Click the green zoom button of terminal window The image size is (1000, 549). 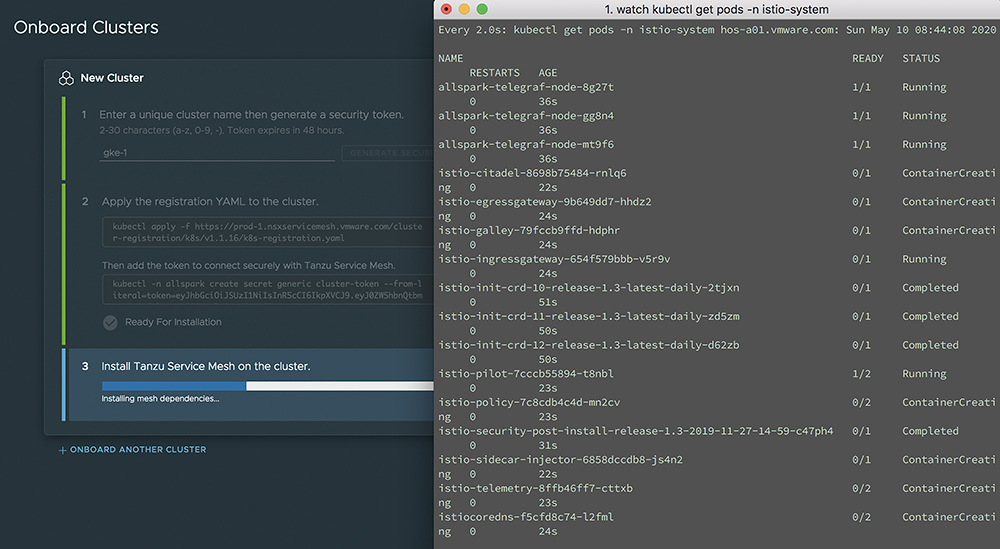click(482, 9)
